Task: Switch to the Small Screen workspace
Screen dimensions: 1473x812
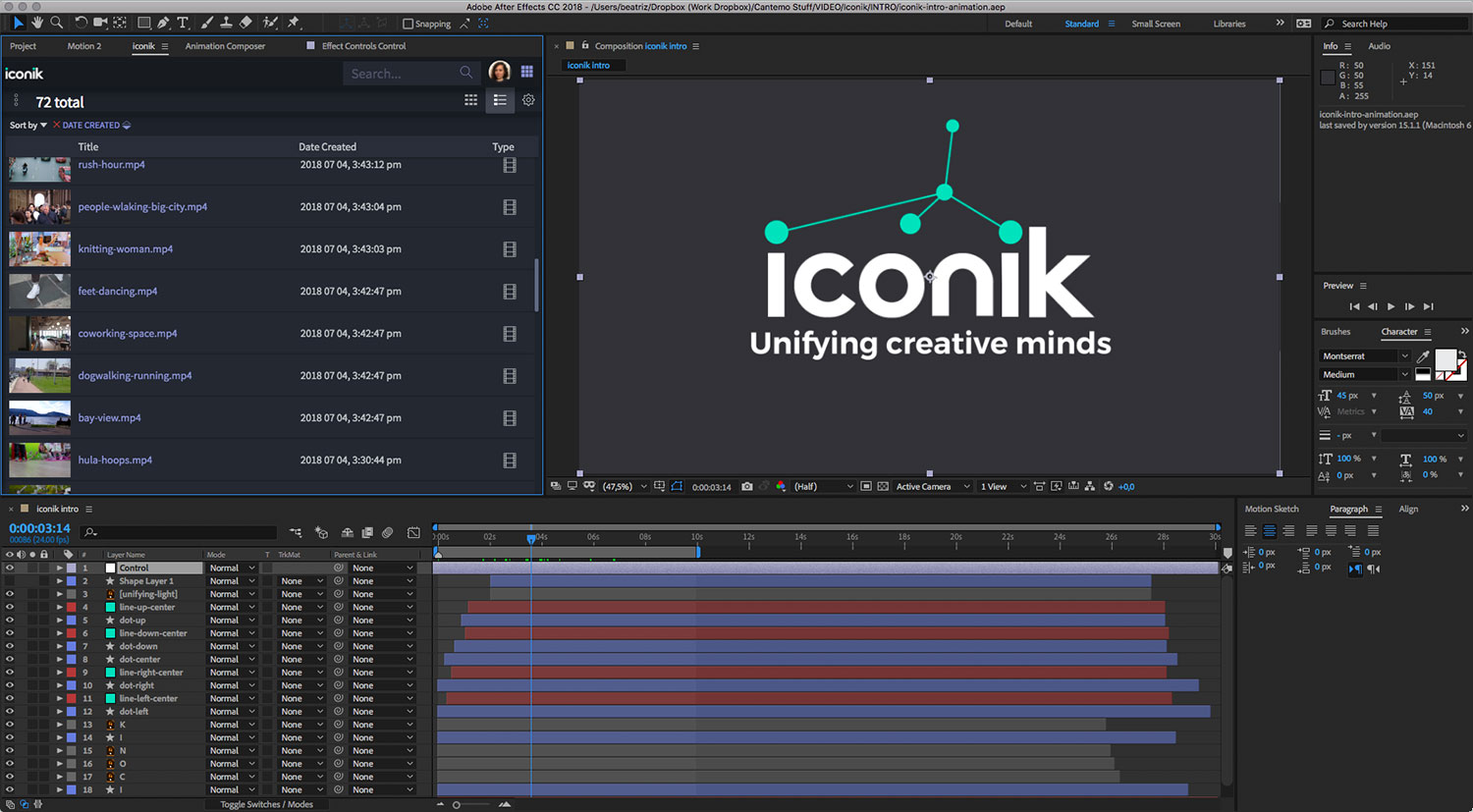Action: [x=1156, y=24]
